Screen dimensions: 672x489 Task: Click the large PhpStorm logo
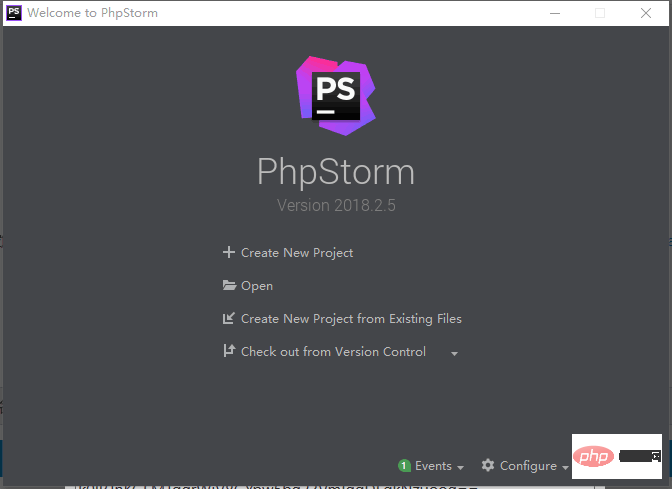click(336, 96)
